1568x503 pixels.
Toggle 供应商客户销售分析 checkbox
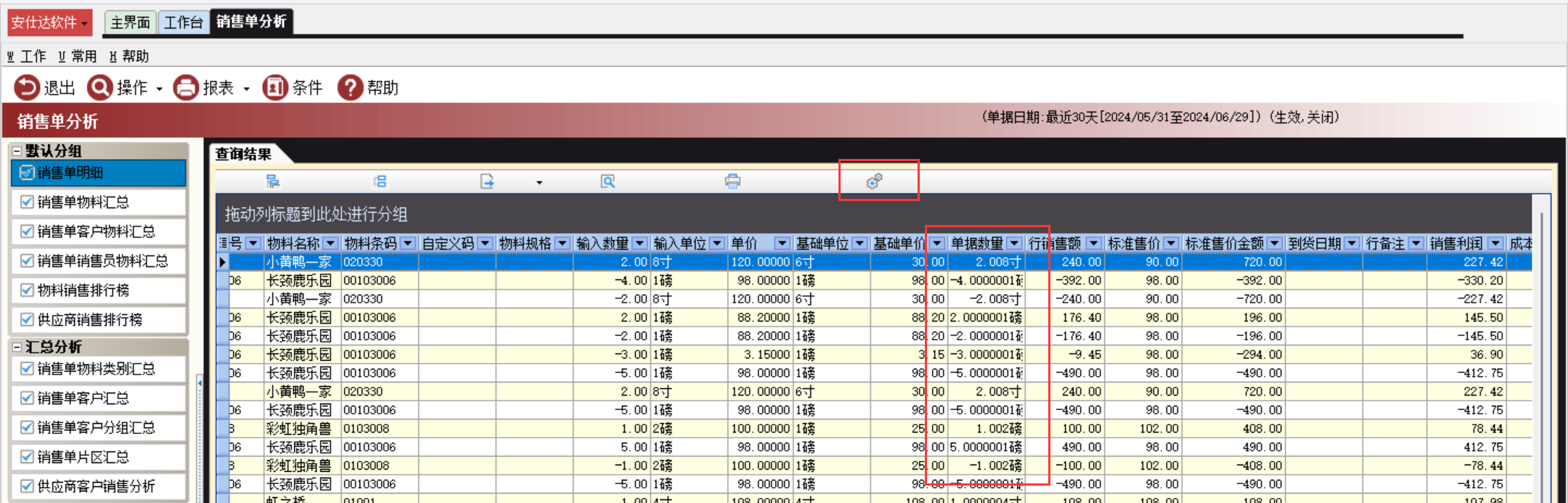click(27, 486)
